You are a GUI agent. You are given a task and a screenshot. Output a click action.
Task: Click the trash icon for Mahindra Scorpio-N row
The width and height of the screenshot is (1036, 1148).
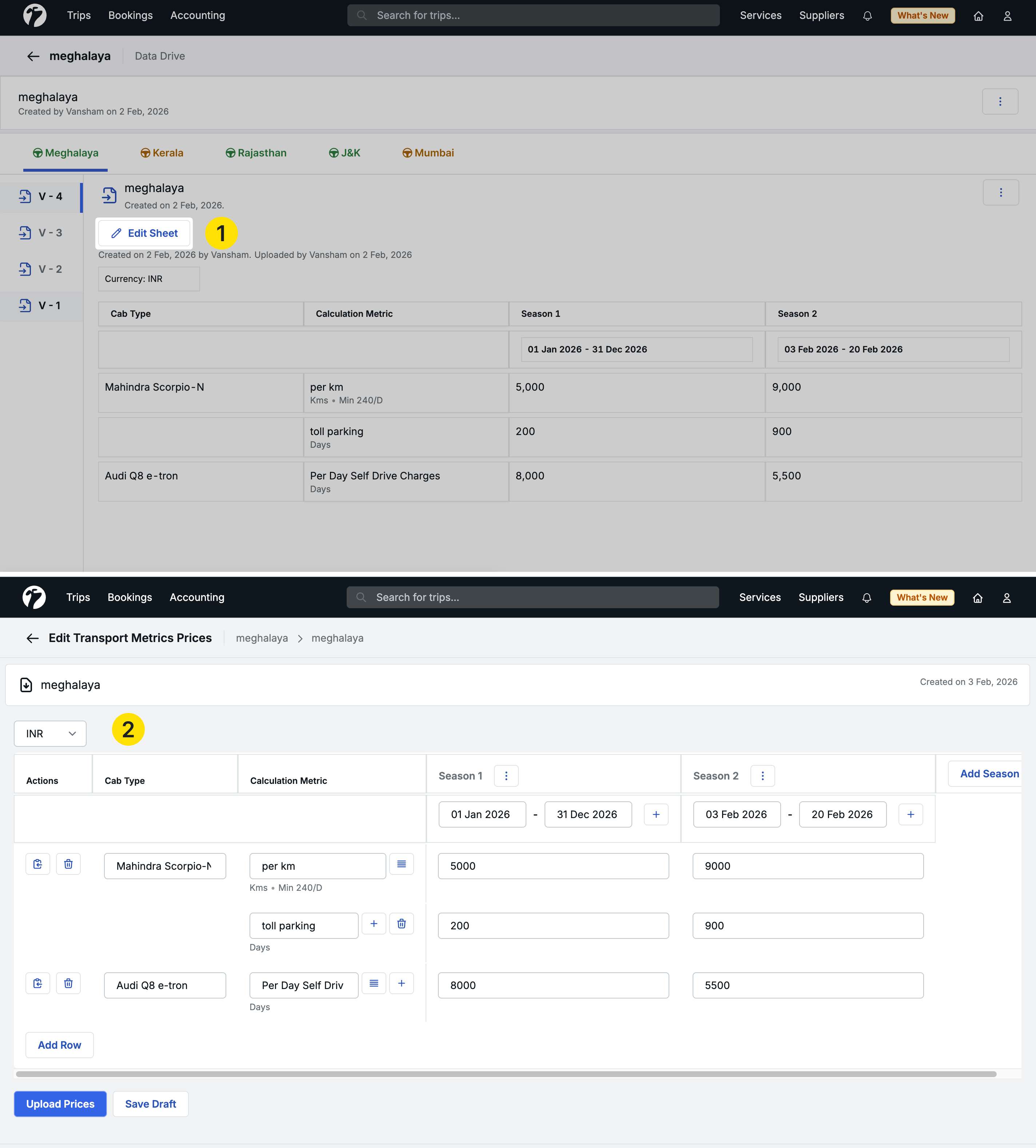tap(68, 864)
